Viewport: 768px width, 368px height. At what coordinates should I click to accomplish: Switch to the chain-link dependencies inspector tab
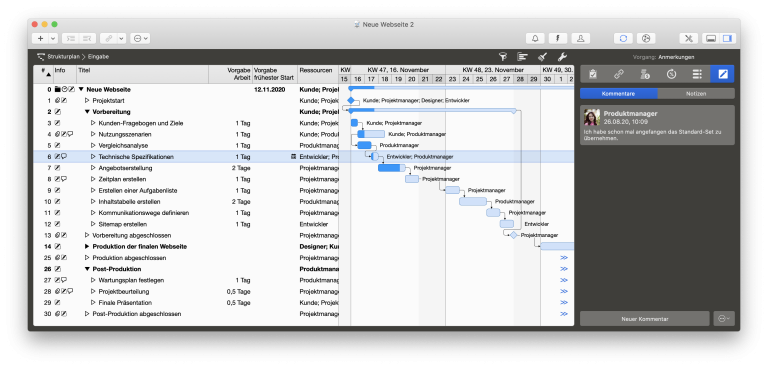tap(619, 74)
